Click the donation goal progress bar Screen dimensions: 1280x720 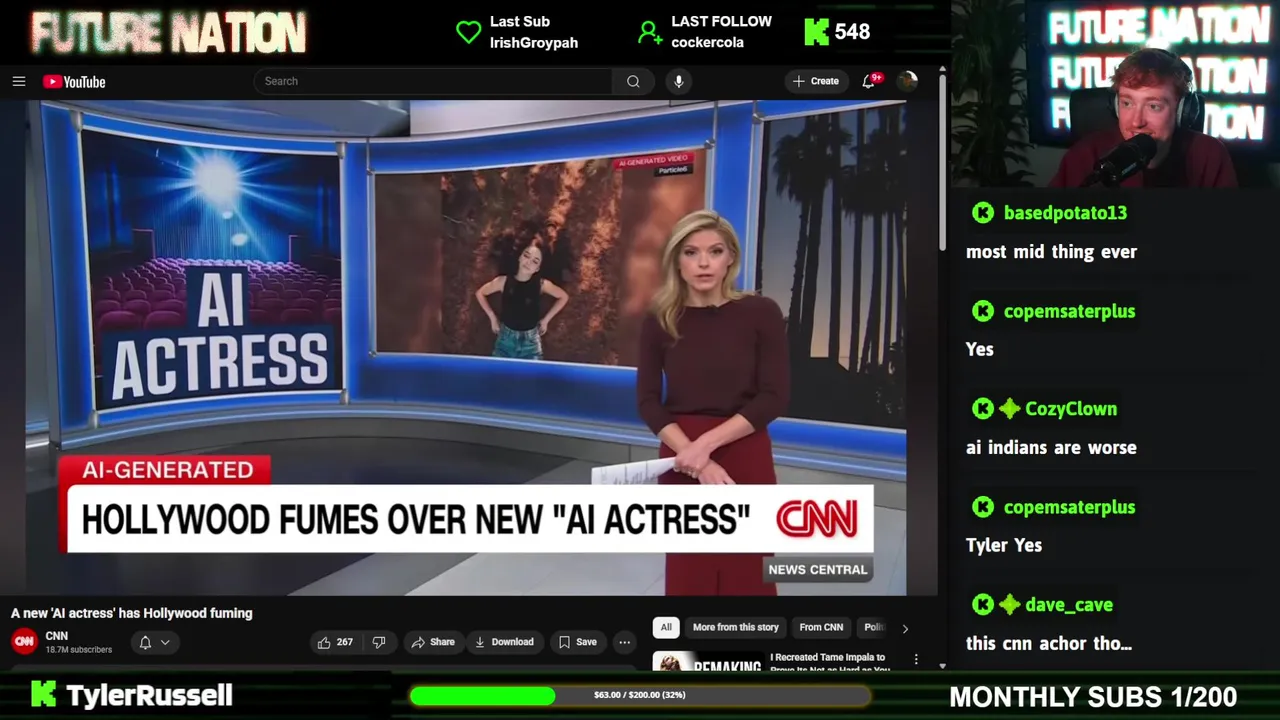click(x=640, y=695)
